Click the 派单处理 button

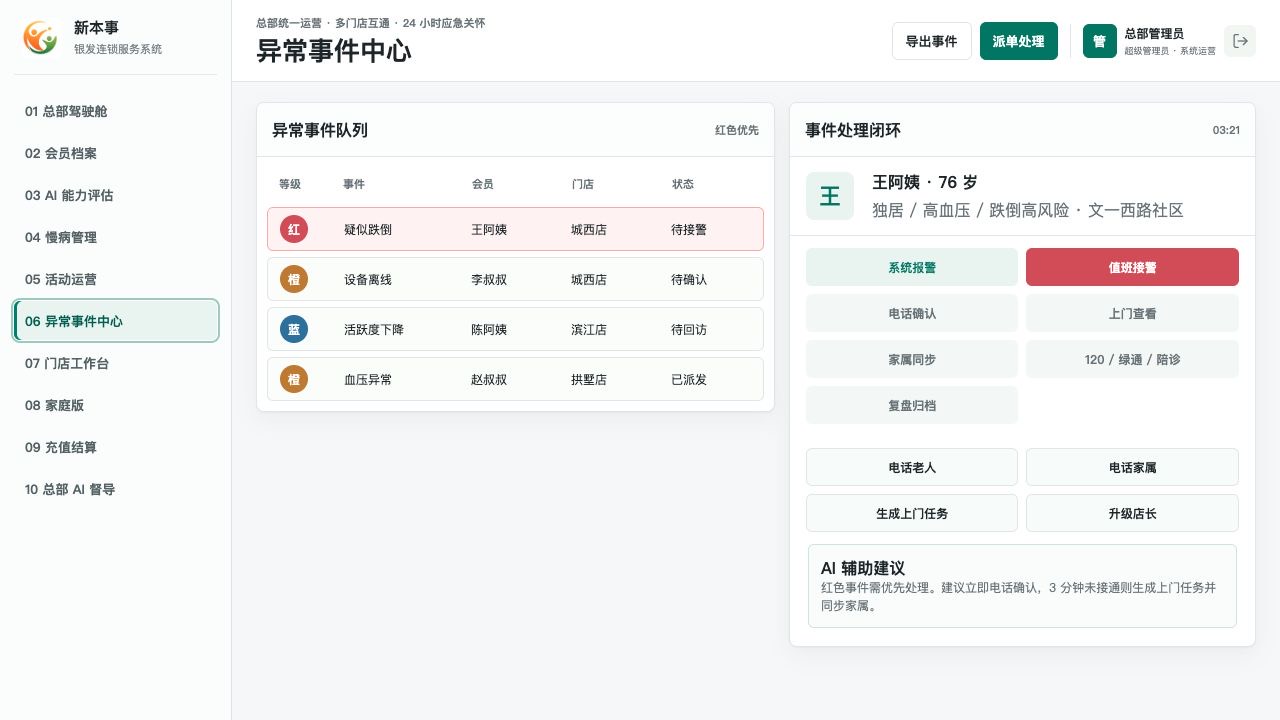pyautogui.click(x=1018, y=41)
